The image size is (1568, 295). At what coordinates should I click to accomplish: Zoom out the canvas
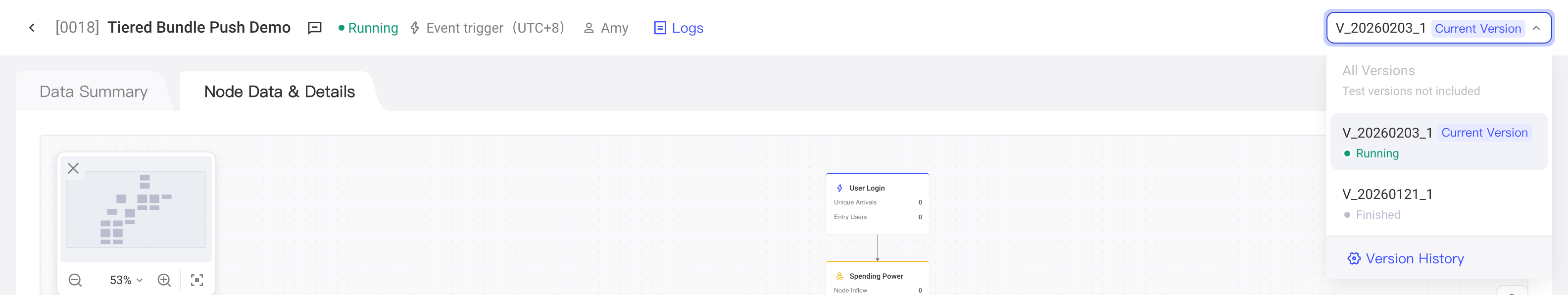click(x=75, y=280)
